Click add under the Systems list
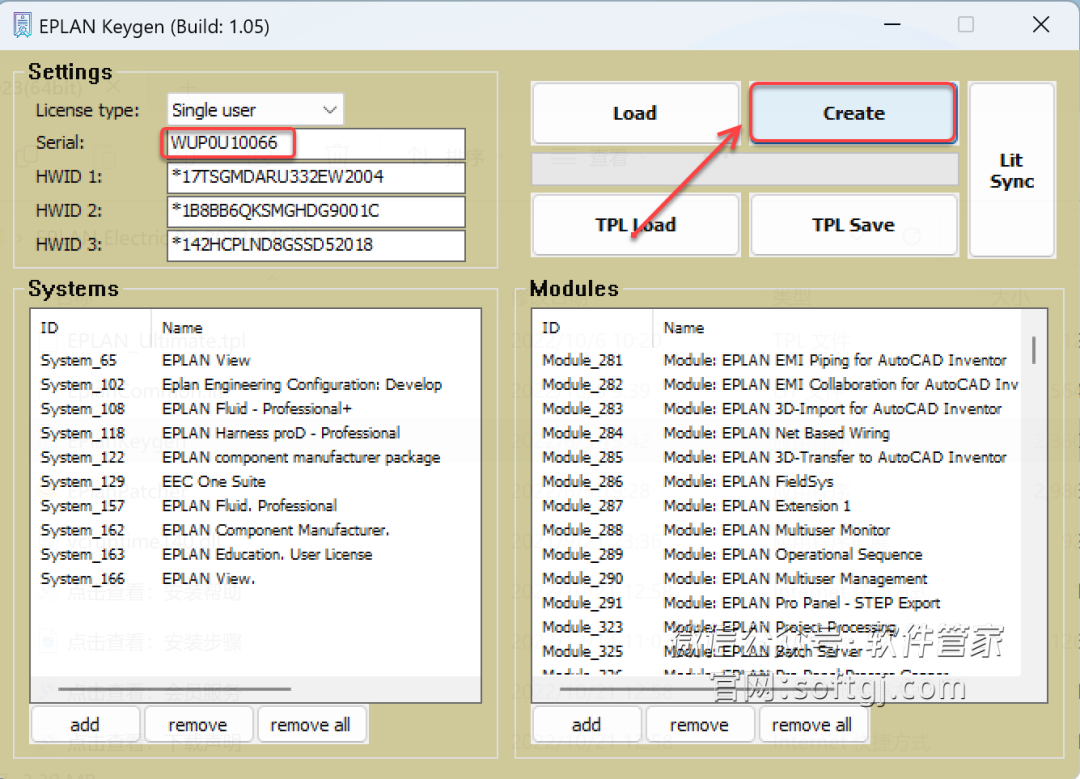The image size is (1080, 779). (85, 725)
